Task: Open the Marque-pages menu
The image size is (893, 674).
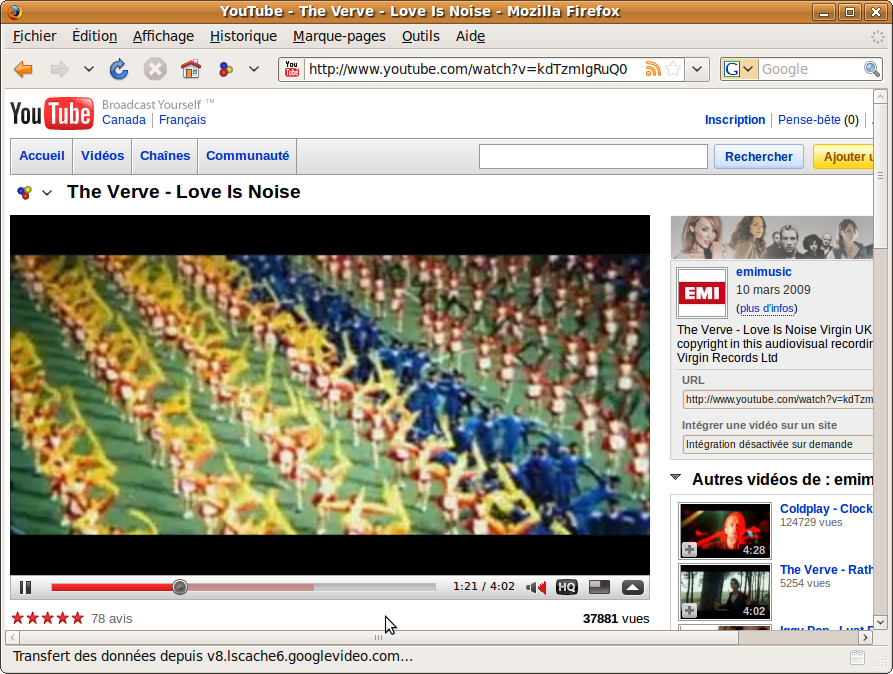Action: pos(339,36)
